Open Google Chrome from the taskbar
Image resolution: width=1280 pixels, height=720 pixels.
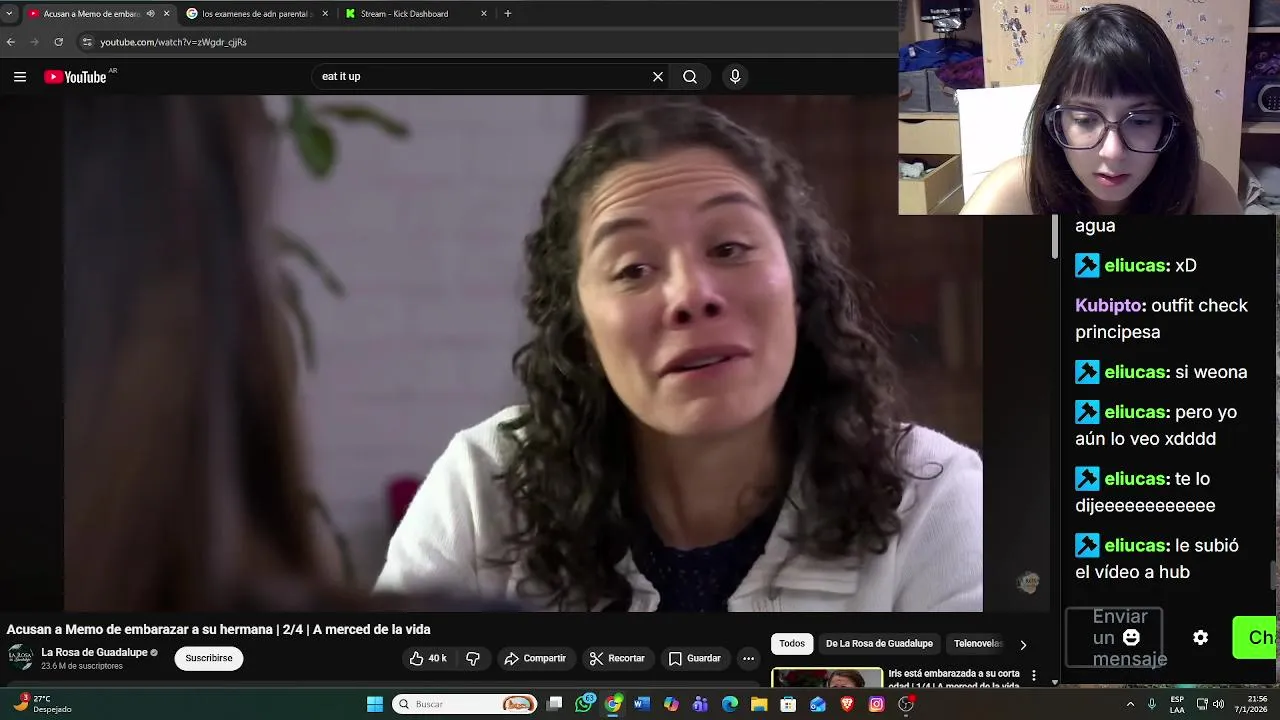pyautogui.click(x=613, y=704)
